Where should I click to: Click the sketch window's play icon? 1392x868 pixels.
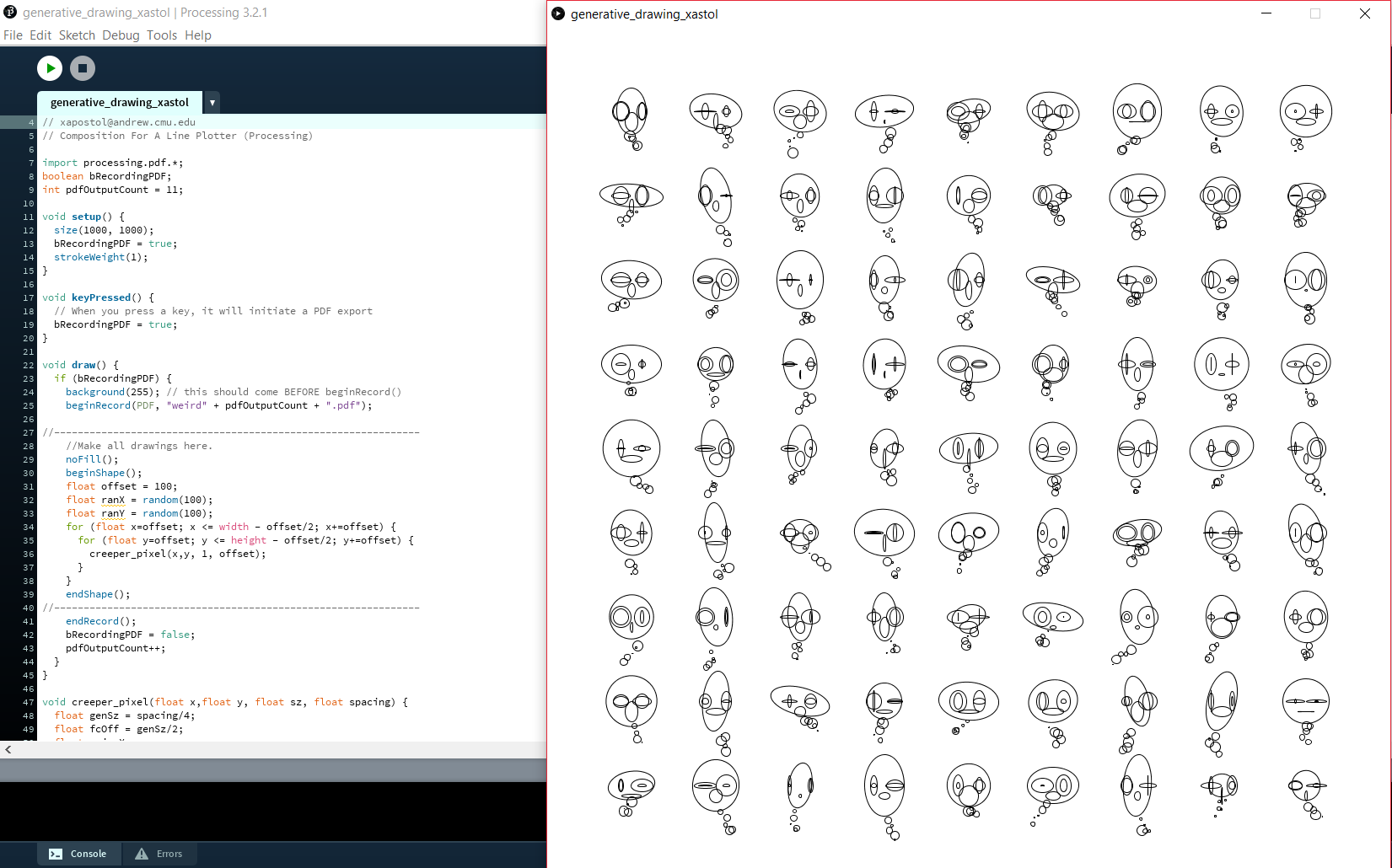pyautogui.click(x=558, y=13)
